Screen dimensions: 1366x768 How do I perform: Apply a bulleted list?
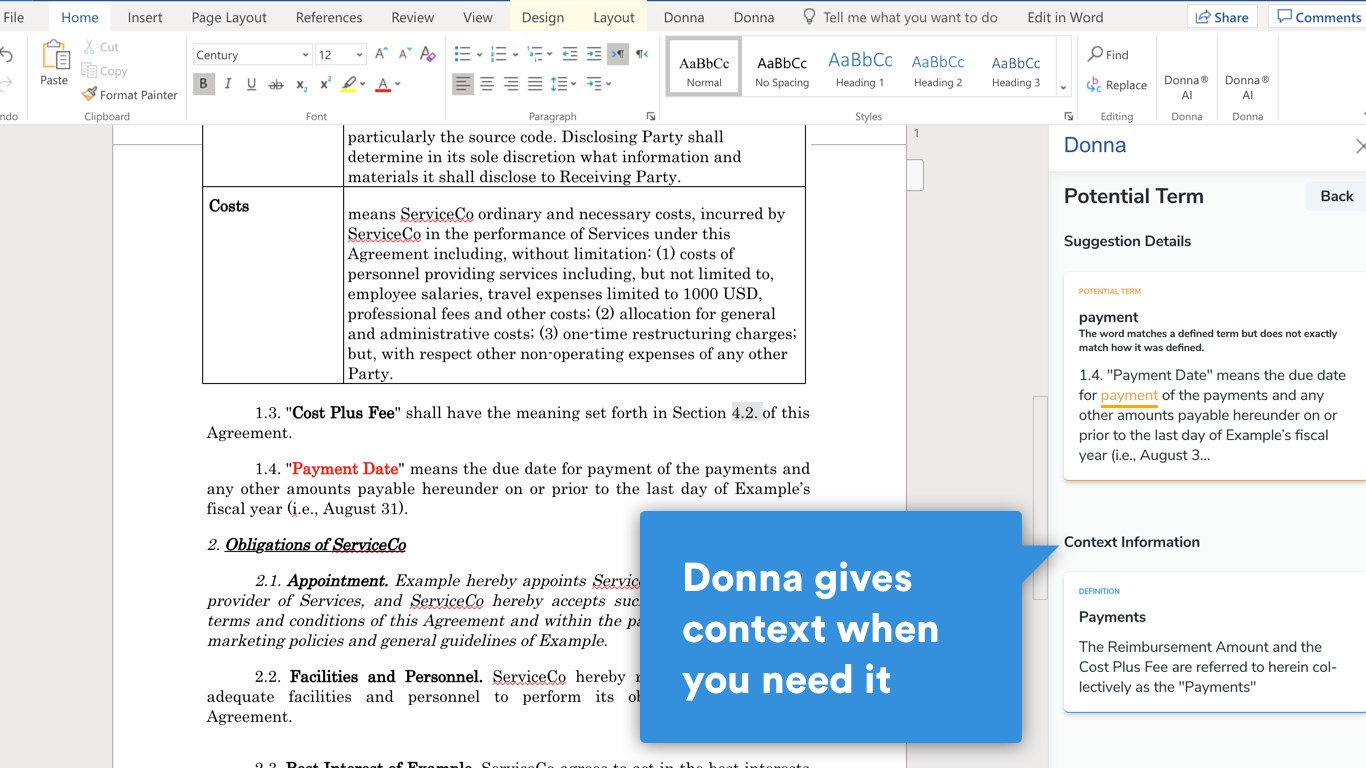coord(462,55)
